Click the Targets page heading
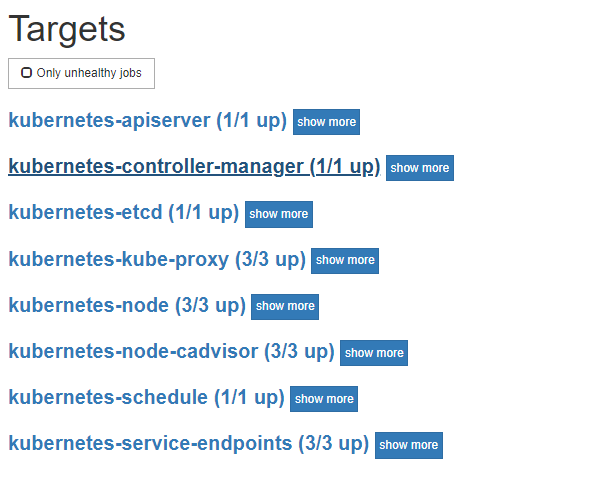This screenshot has height=489, width=602. [x=67, y=29]
